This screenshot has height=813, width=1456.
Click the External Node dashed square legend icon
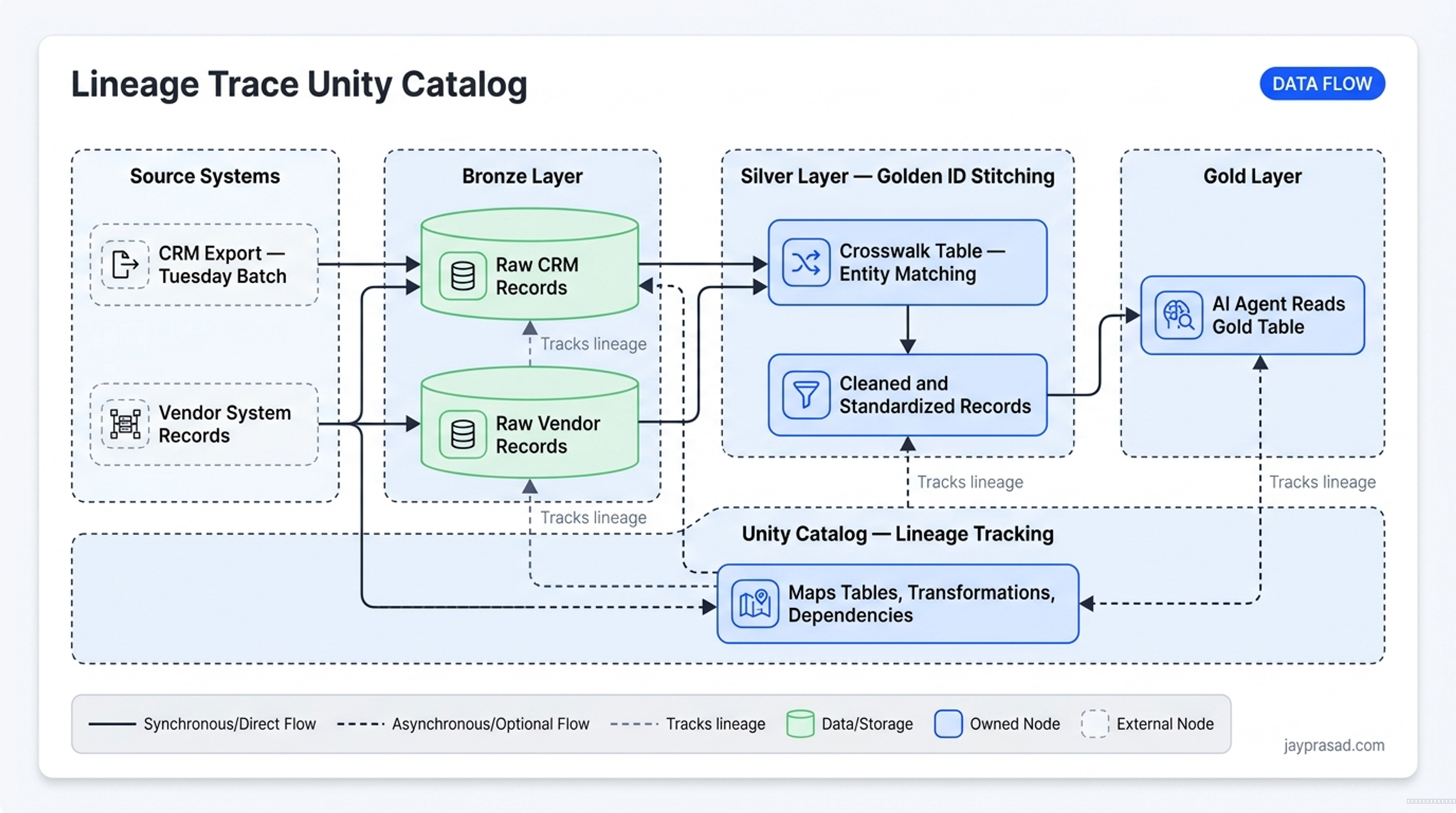coord(1095,724)
